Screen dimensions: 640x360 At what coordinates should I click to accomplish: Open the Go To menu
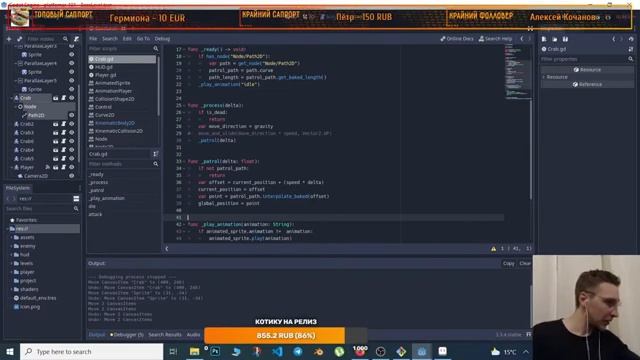pos(143,39)
